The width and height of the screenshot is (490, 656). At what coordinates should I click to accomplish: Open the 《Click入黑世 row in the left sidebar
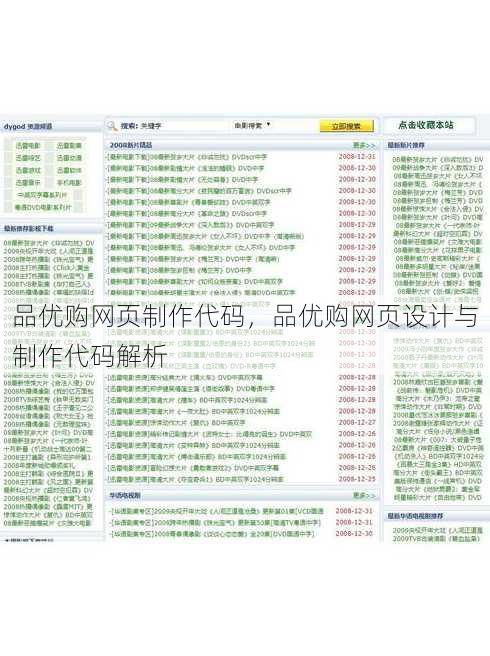[x=49, y=268]
